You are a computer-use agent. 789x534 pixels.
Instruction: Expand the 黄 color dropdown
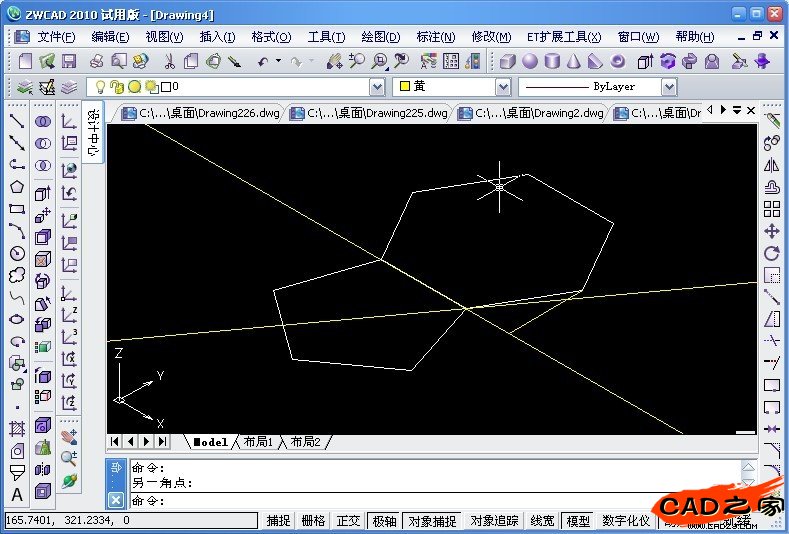tap(503, 88)
